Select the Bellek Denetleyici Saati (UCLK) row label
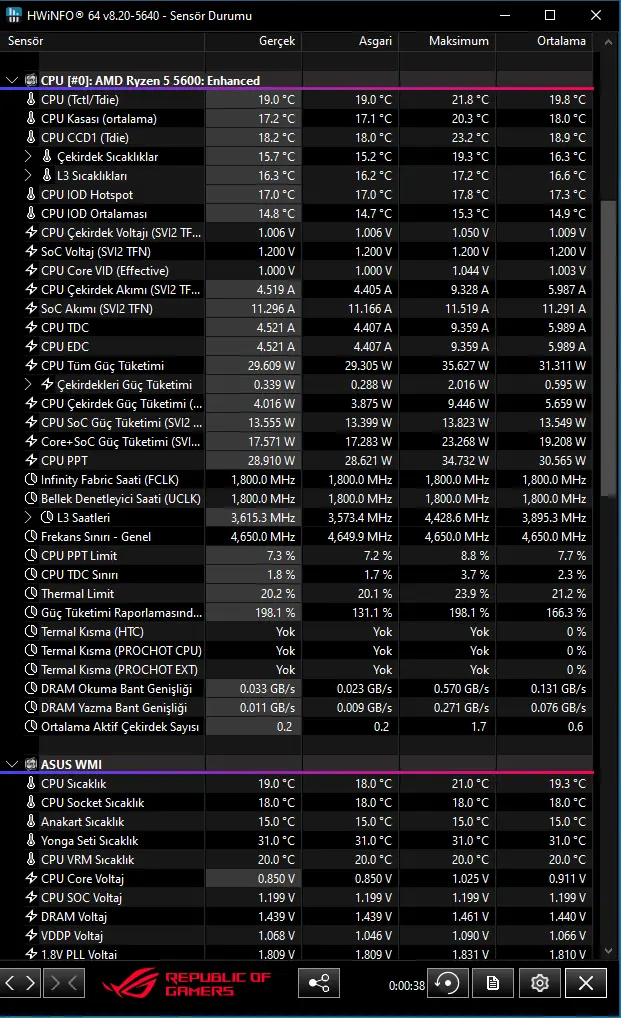Image resolution: width=621 pixels, height=1018 pixels. tap(121, 499)
